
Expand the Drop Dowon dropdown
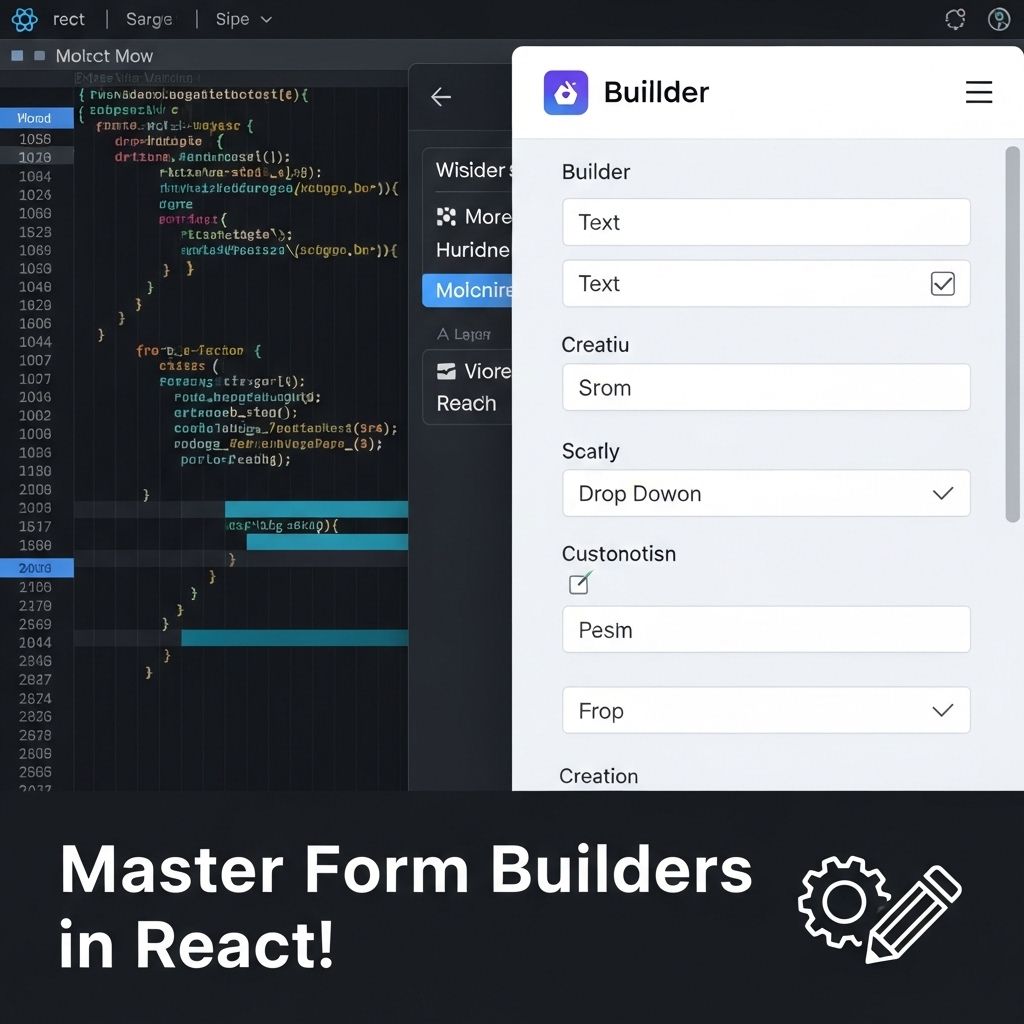[x=765, y=493]
